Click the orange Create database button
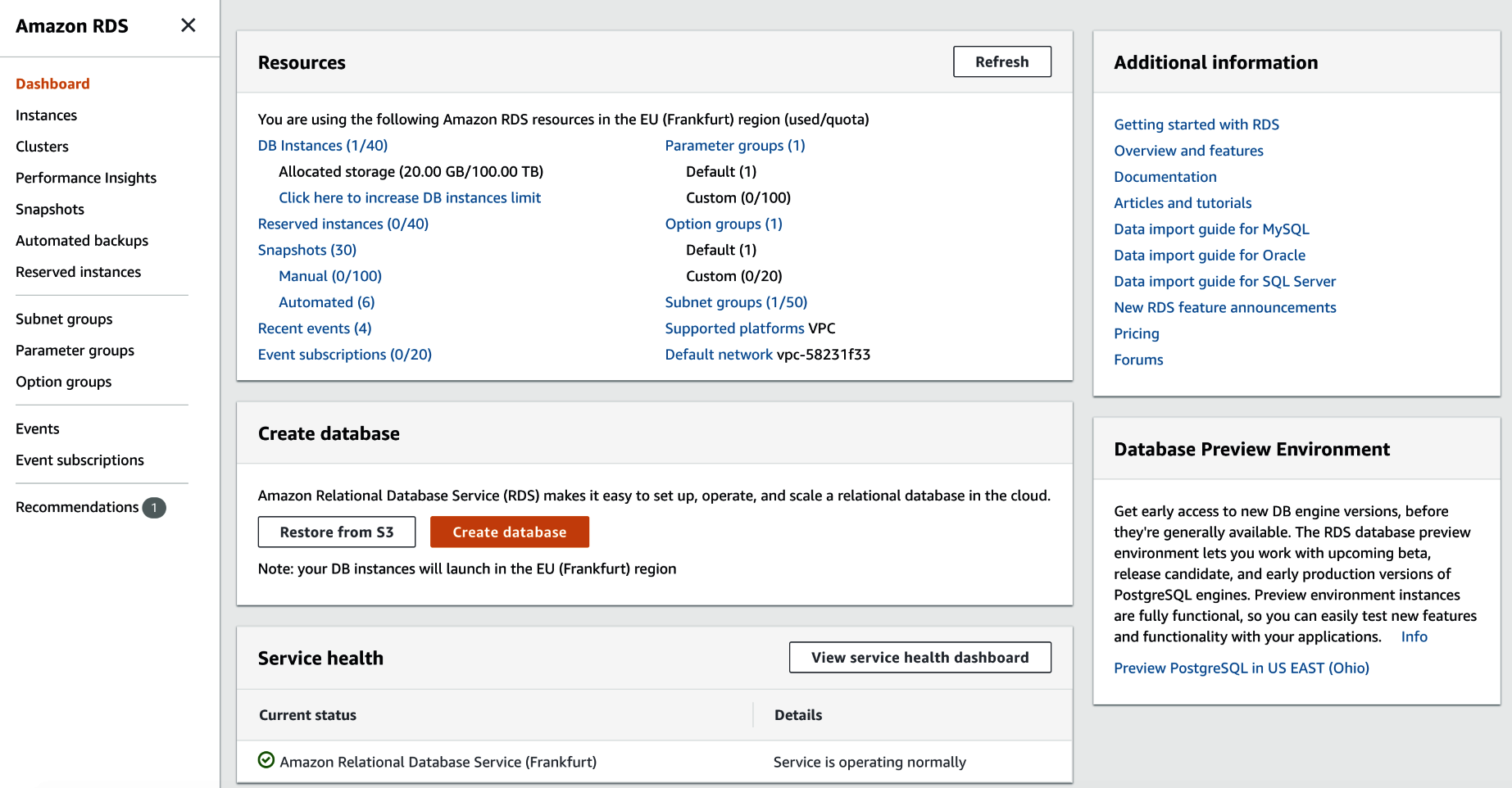Viewport: 1512px width, 788px height. [509, 532]
